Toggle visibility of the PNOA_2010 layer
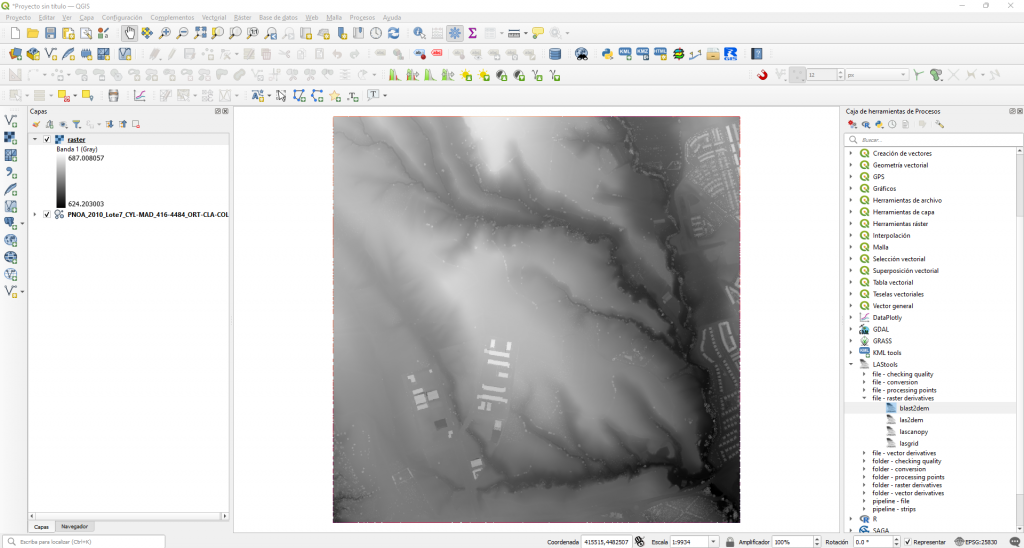 pyautogui.click(x=47, y=214)
